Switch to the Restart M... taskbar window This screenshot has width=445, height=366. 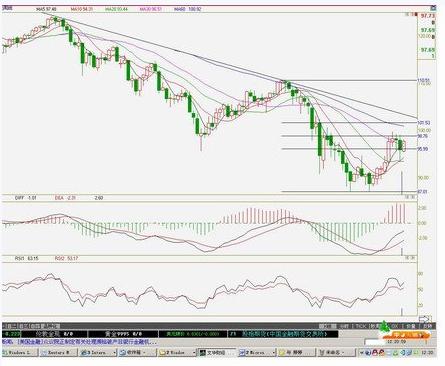59,352
